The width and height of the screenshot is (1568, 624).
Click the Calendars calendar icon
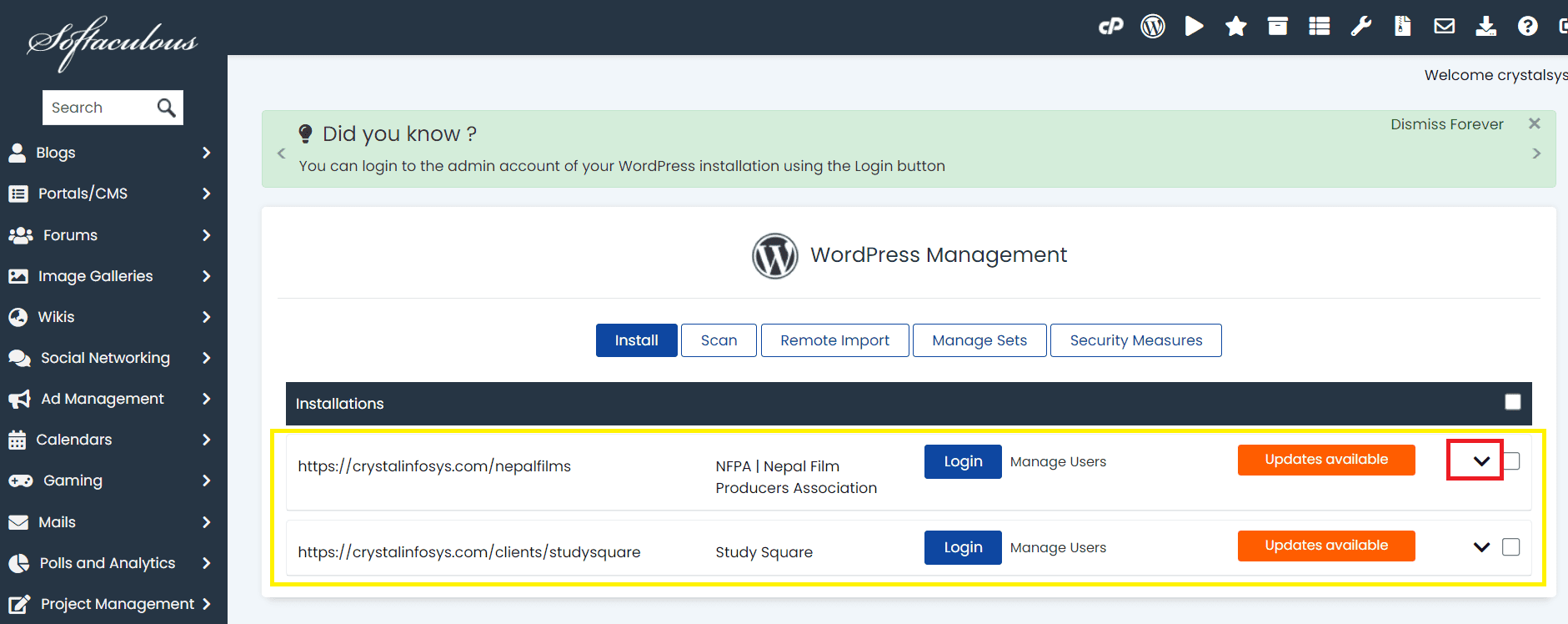(x=17, y=440)
